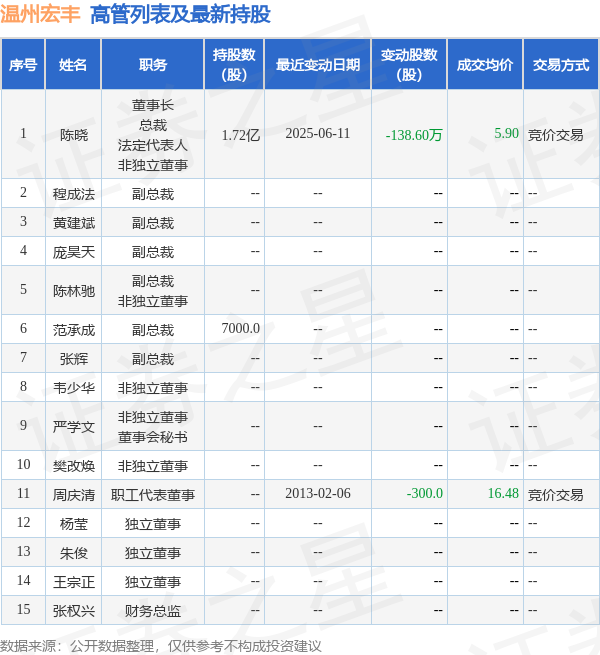The image size is (600, 655).
Task: Select the name 韦少华
Action: click(74, 388)
